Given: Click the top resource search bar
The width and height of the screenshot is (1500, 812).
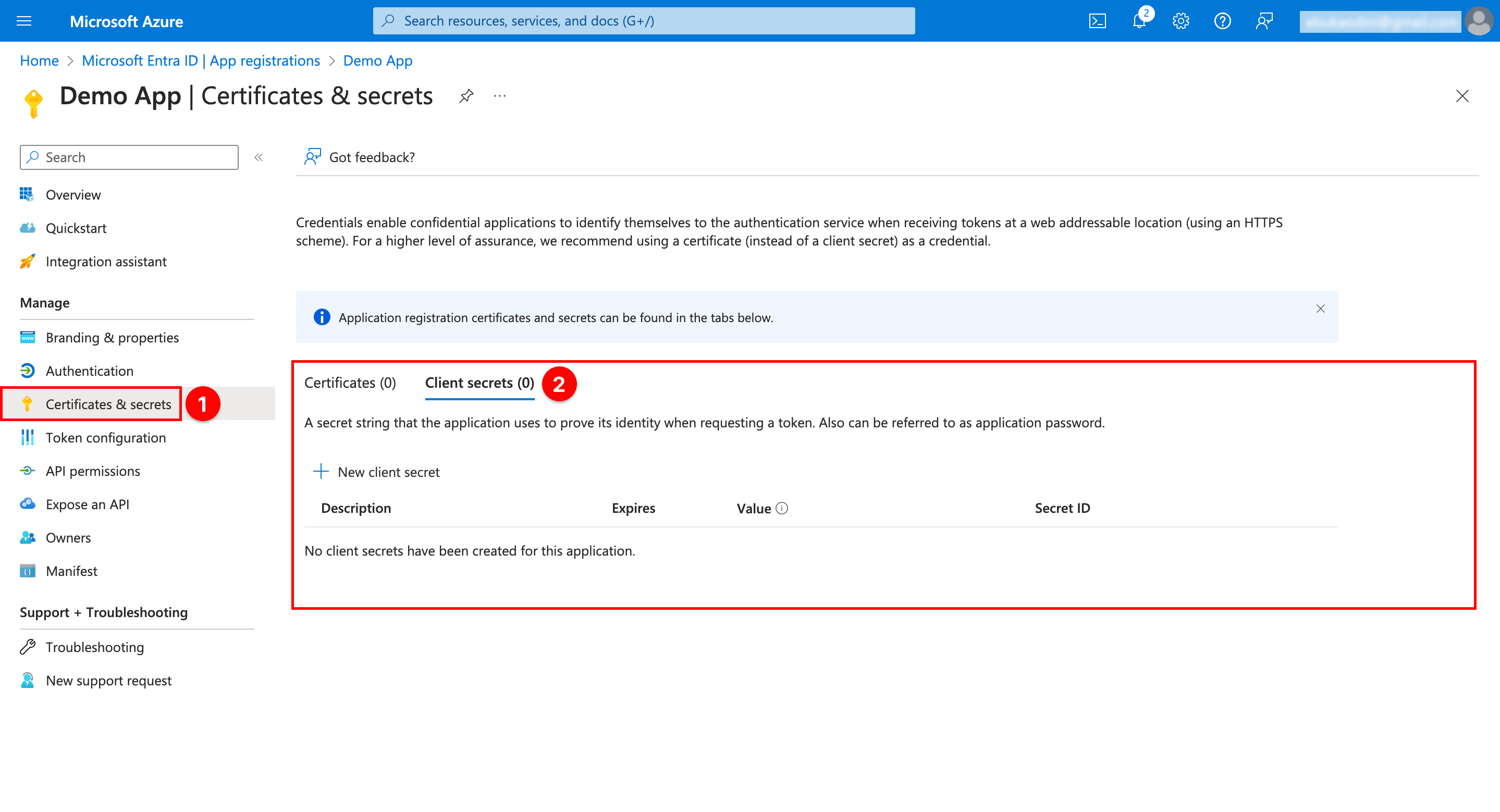Looking at the screenshot, I should (644, 21).
